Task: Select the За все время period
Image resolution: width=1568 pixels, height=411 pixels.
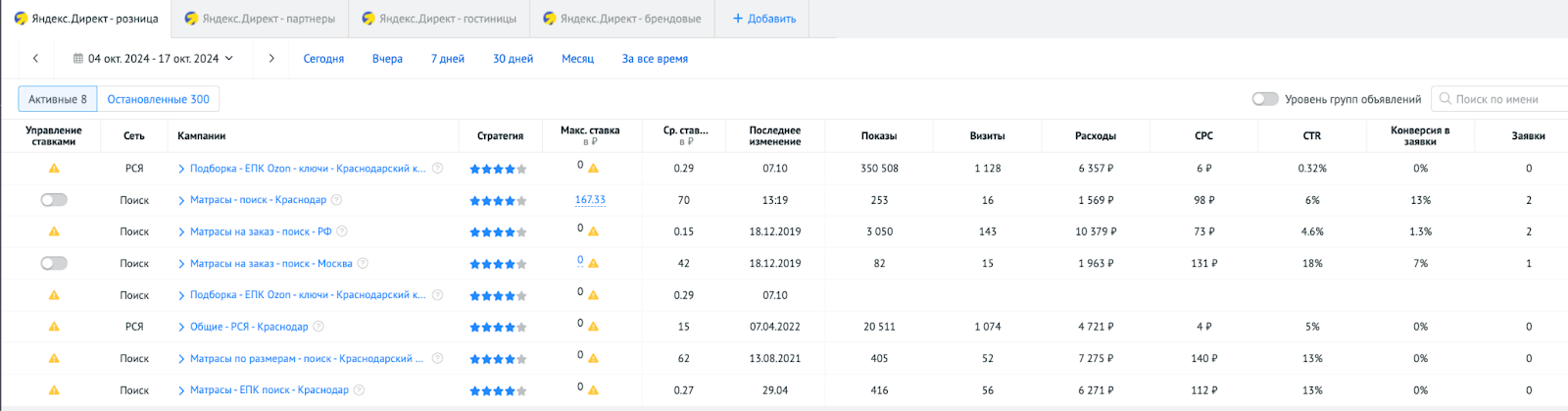Action: 655,59
